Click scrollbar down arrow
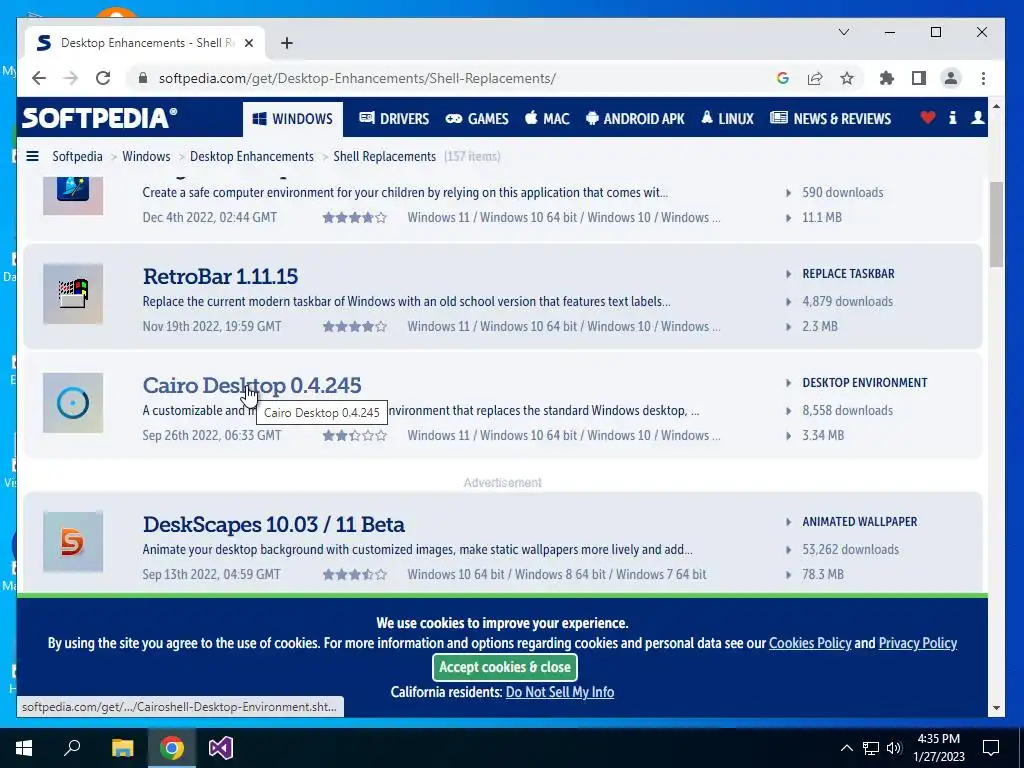 (996, 708)
